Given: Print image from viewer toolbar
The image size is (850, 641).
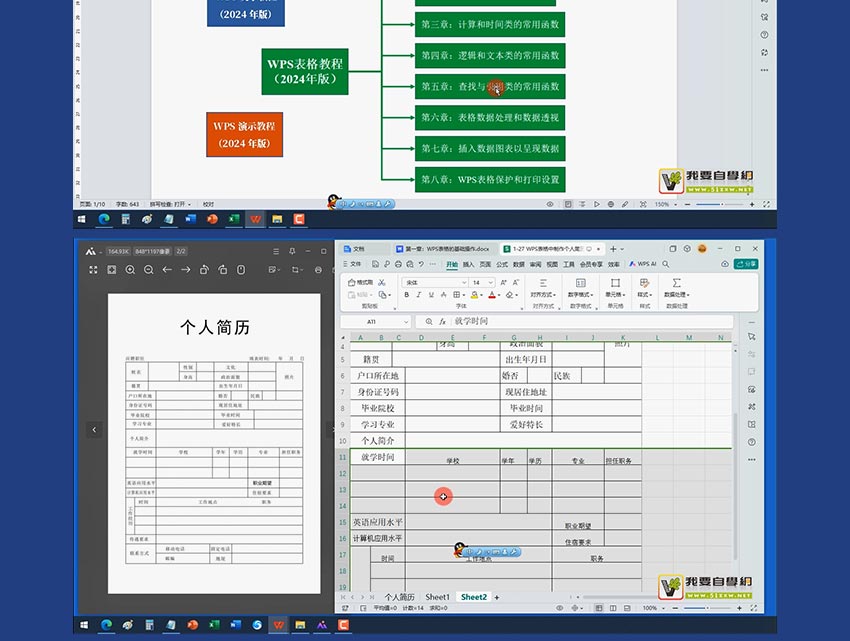Looking at the screenshot, I should coord(318,270).
